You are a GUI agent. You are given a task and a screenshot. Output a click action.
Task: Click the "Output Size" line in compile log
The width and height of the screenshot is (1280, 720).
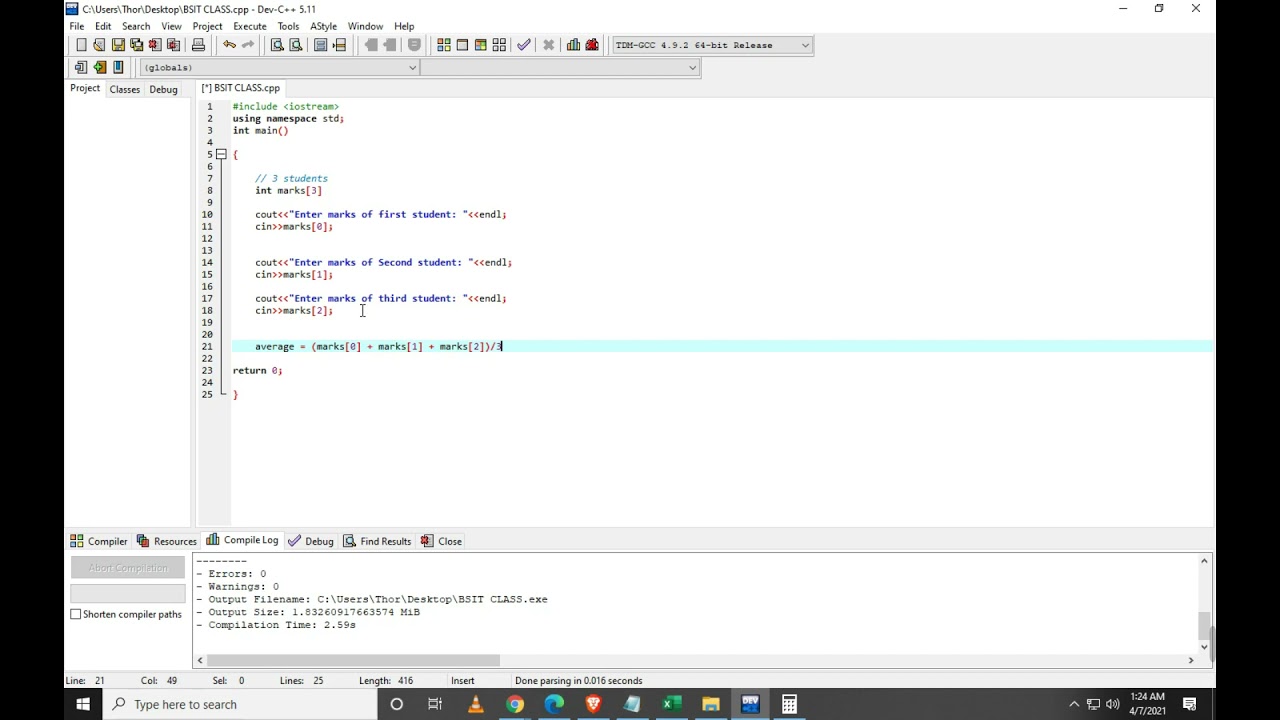(x=308, y=612)
